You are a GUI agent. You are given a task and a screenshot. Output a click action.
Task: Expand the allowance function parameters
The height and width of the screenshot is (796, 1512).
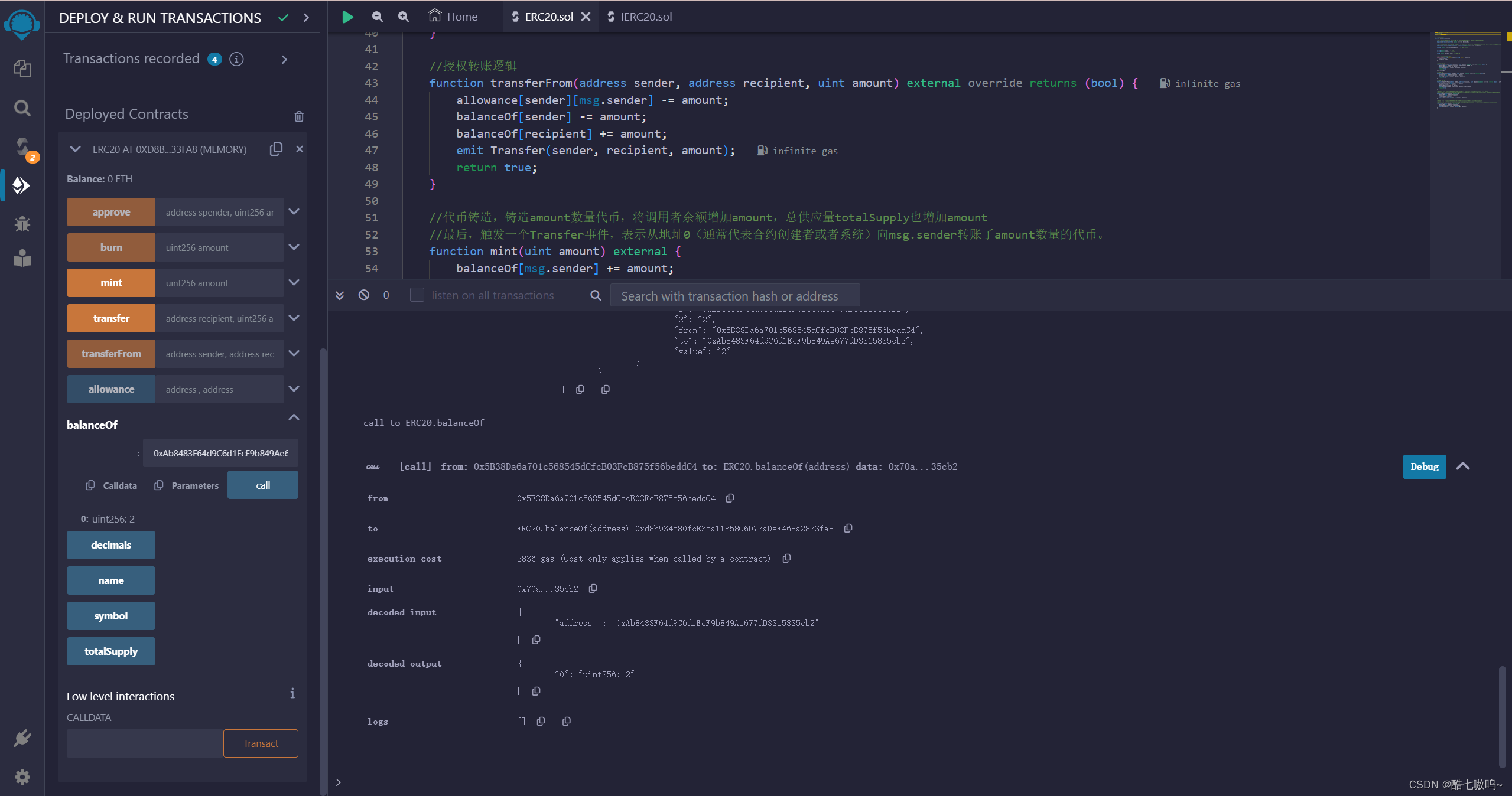294,389
